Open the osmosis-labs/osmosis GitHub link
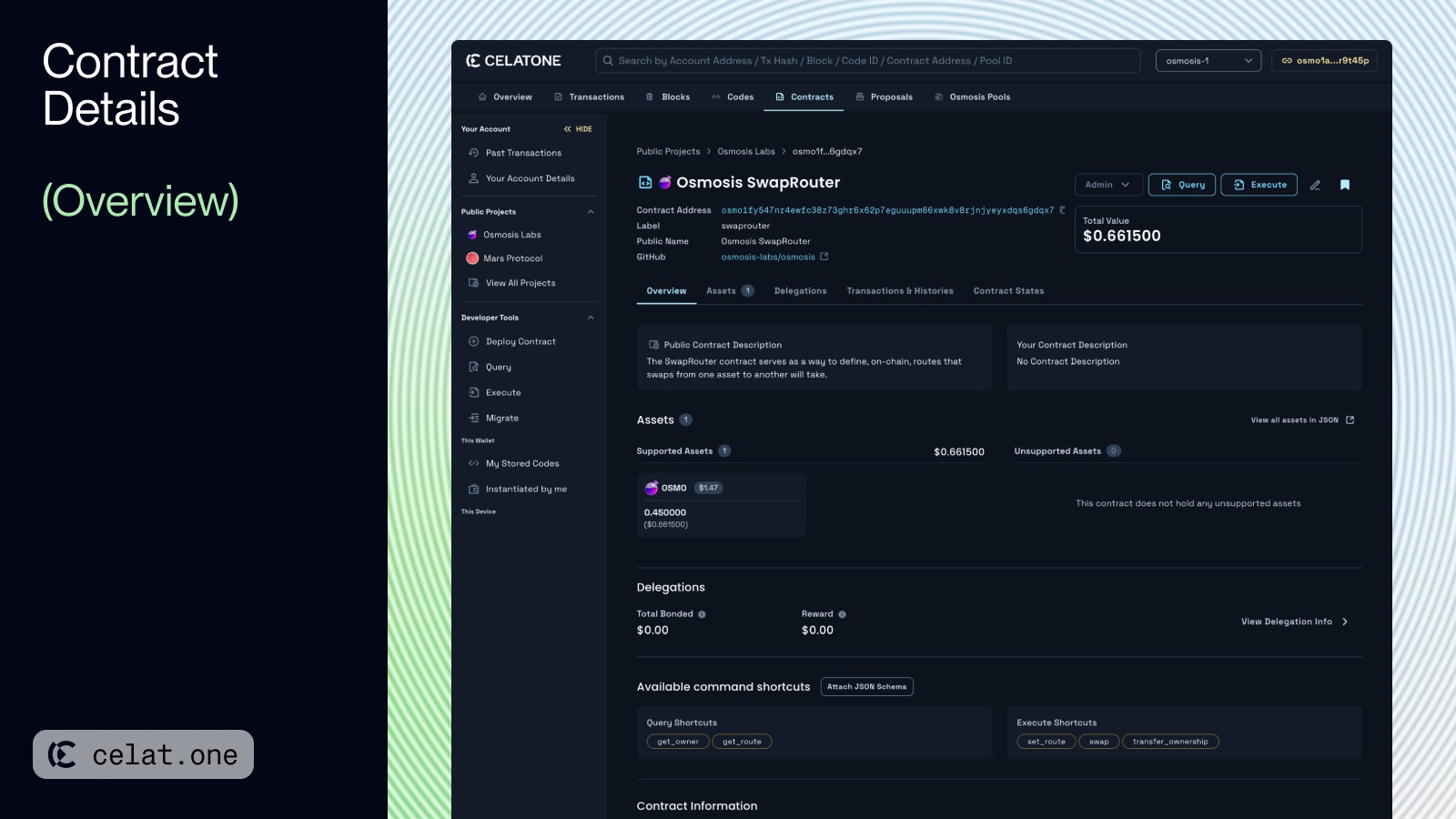 pos(768,257)
